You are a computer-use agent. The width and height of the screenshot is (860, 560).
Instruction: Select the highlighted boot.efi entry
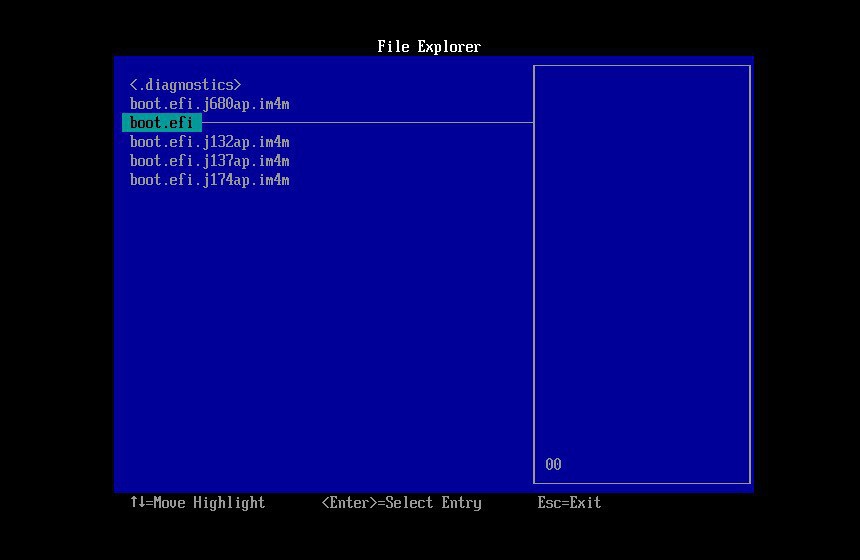pos(162,123)
